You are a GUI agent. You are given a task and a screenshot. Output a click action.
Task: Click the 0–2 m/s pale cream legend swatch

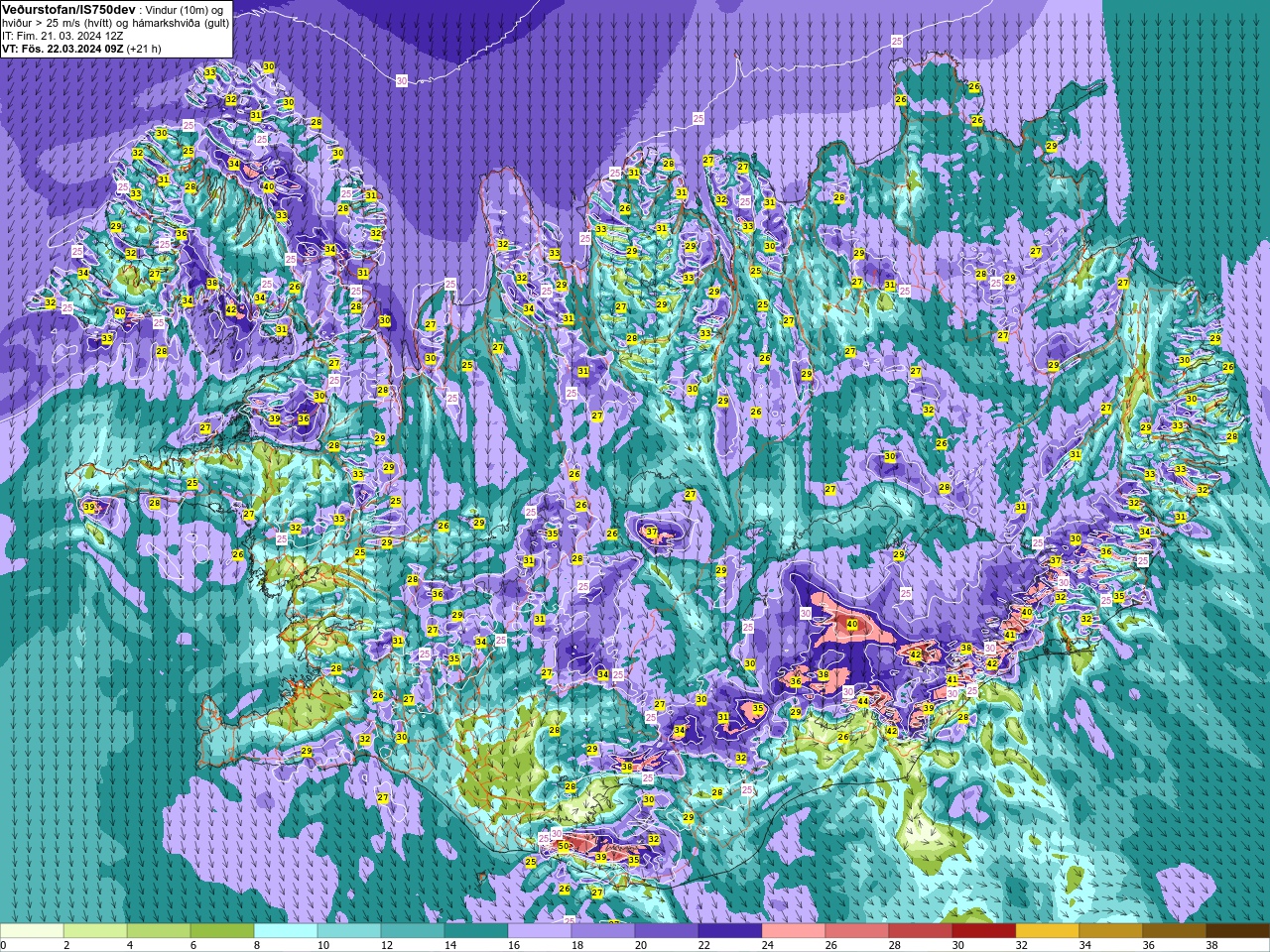pos(32,931)
